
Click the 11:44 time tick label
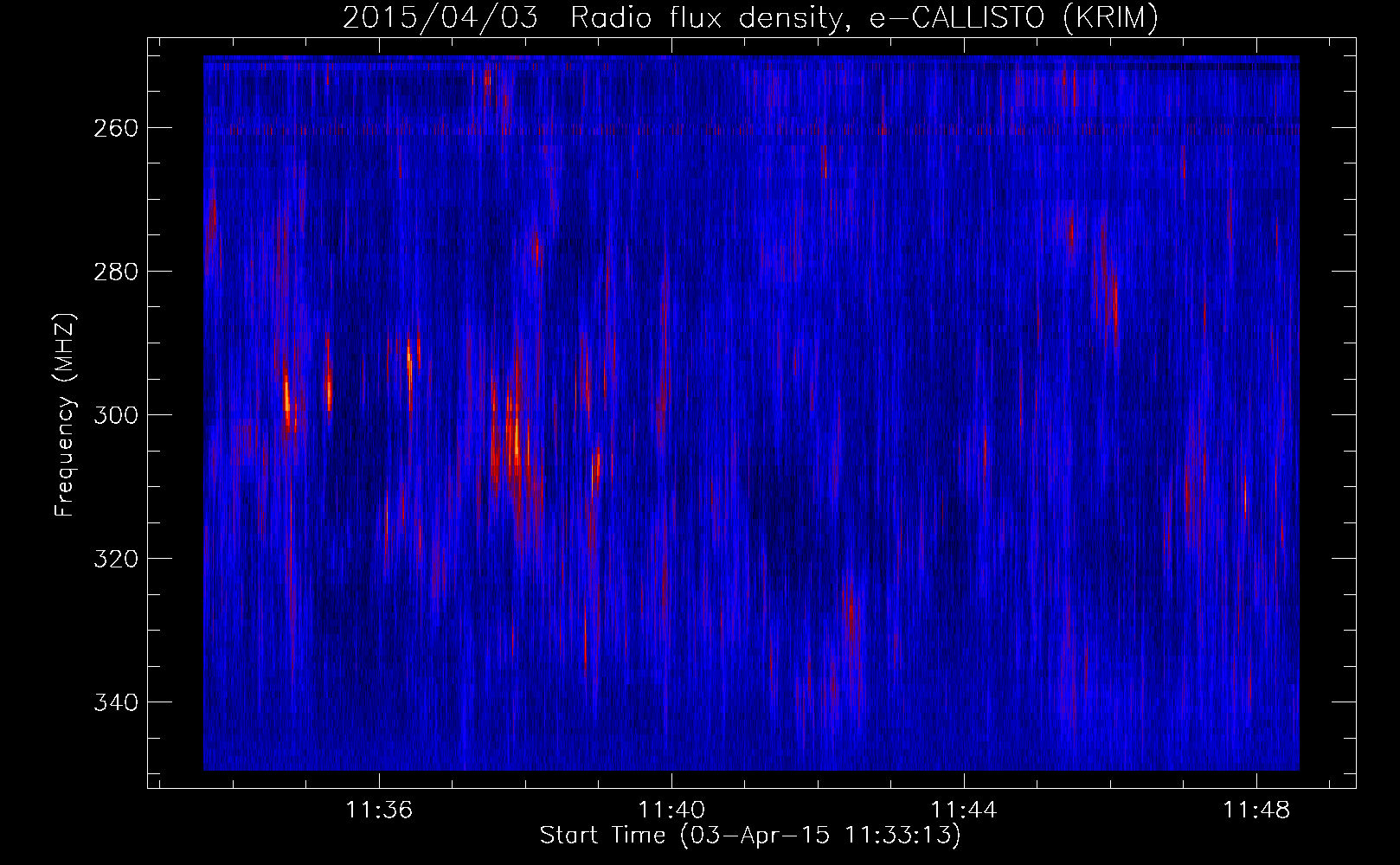point(964,811)
